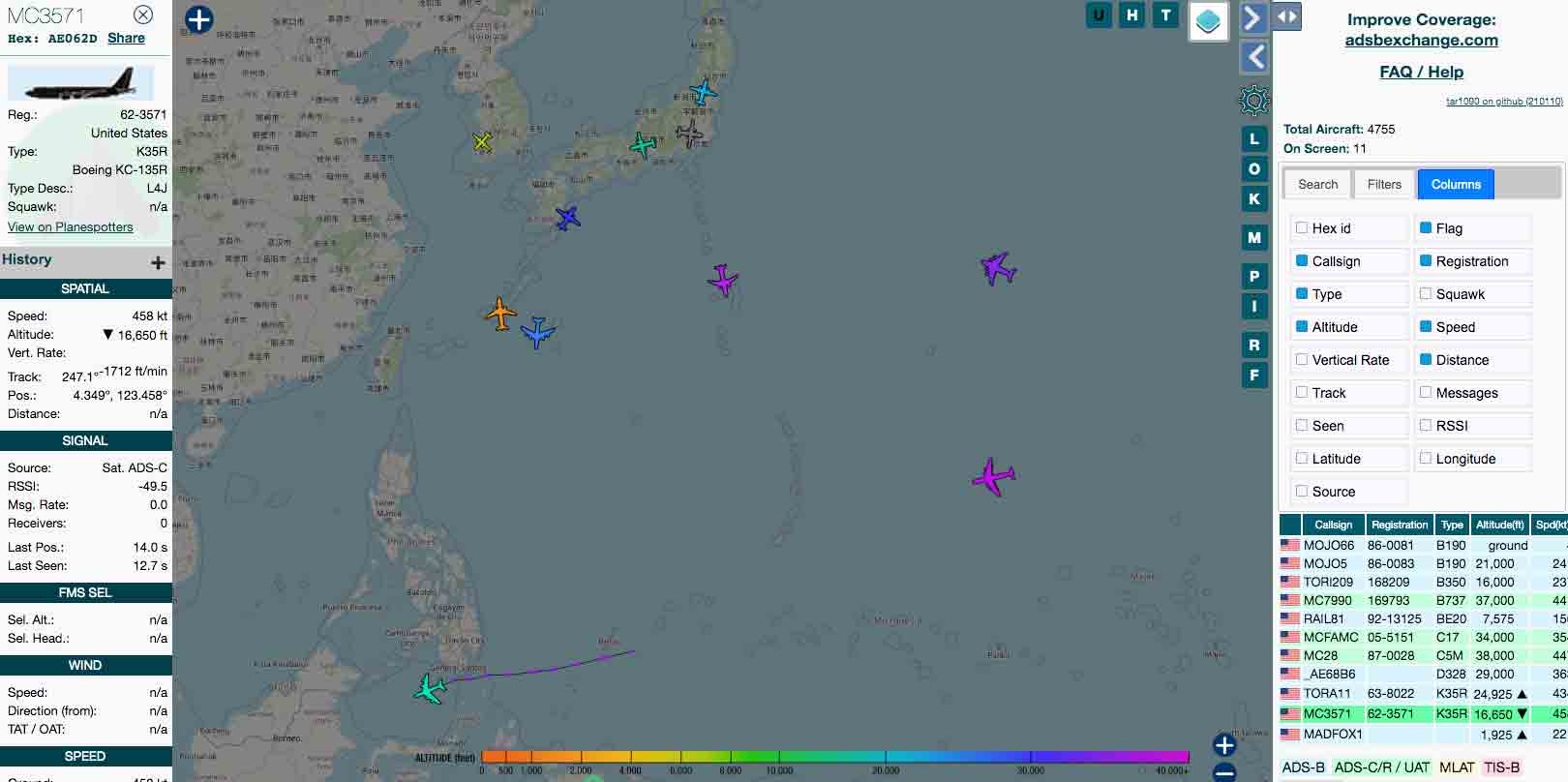Image resolution: width=1568 pixels, height=782 pixels.
Task: Click the TIS-B legend label
Action: pos(1501,767)
